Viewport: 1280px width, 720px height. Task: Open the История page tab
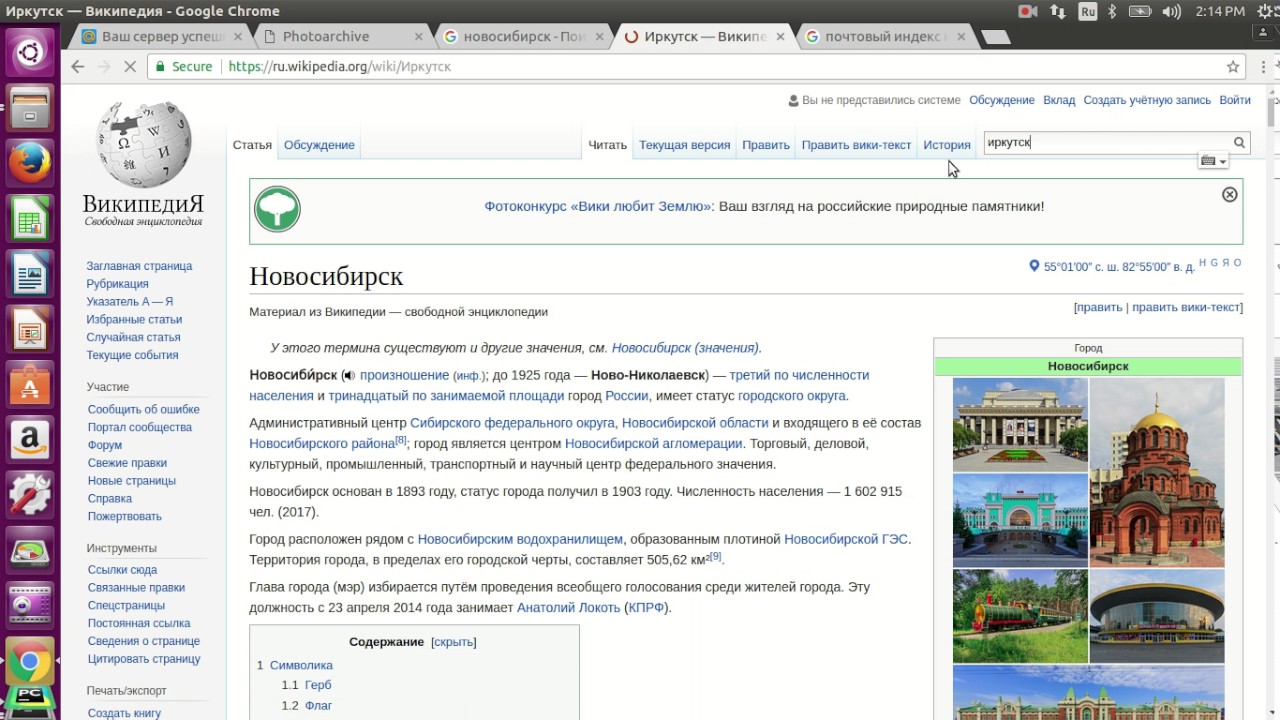[947, 145]
